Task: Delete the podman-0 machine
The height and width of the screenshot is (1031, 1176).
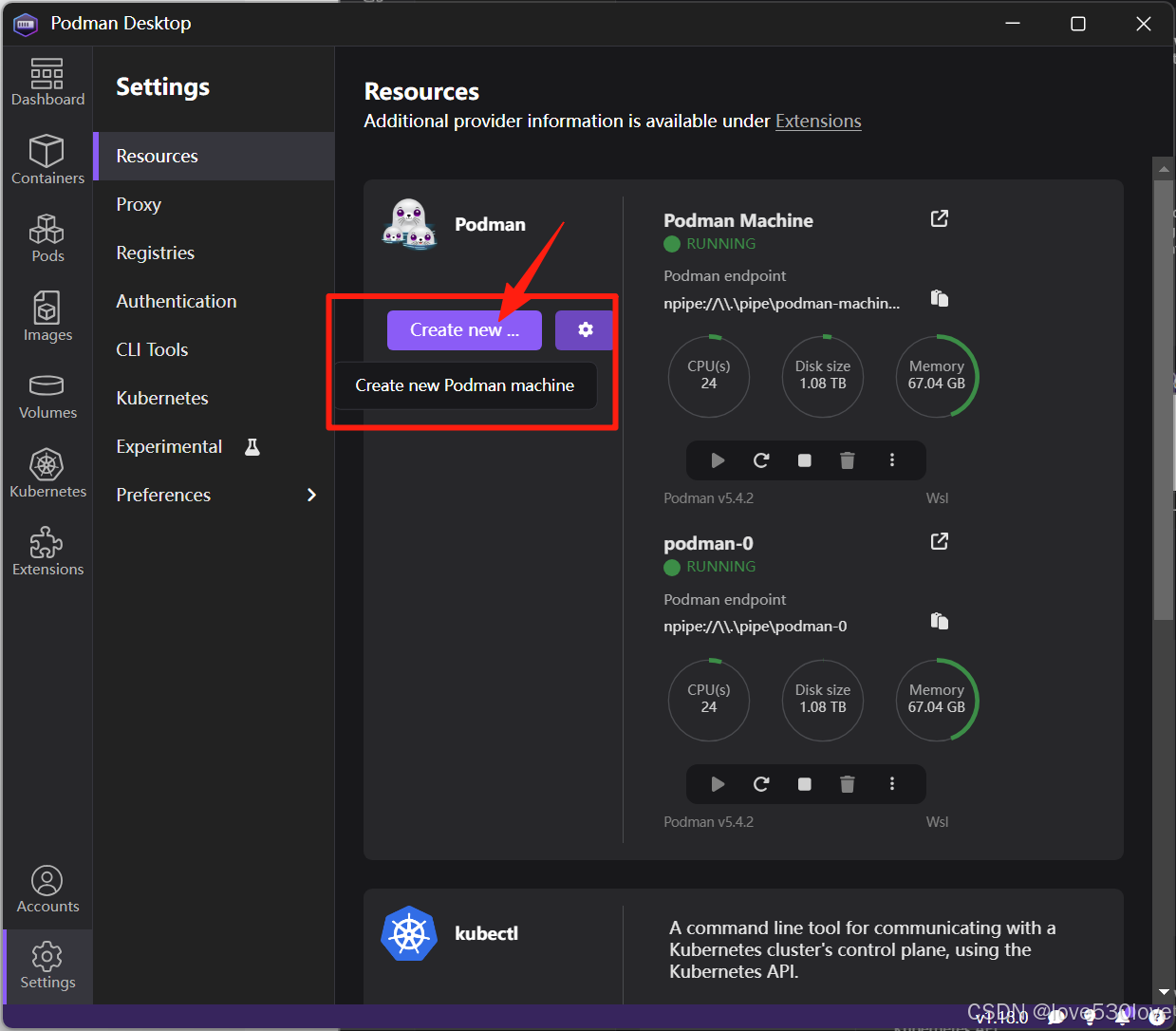Action: click(x=848, y=784)
